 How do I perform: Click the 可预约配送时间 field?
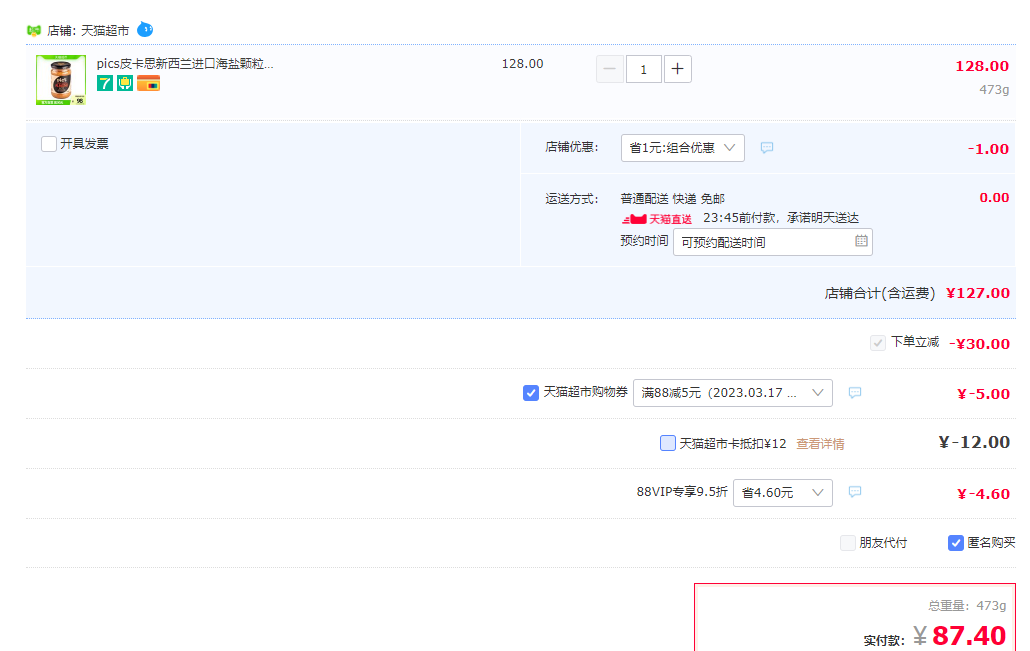coord(772,242)
